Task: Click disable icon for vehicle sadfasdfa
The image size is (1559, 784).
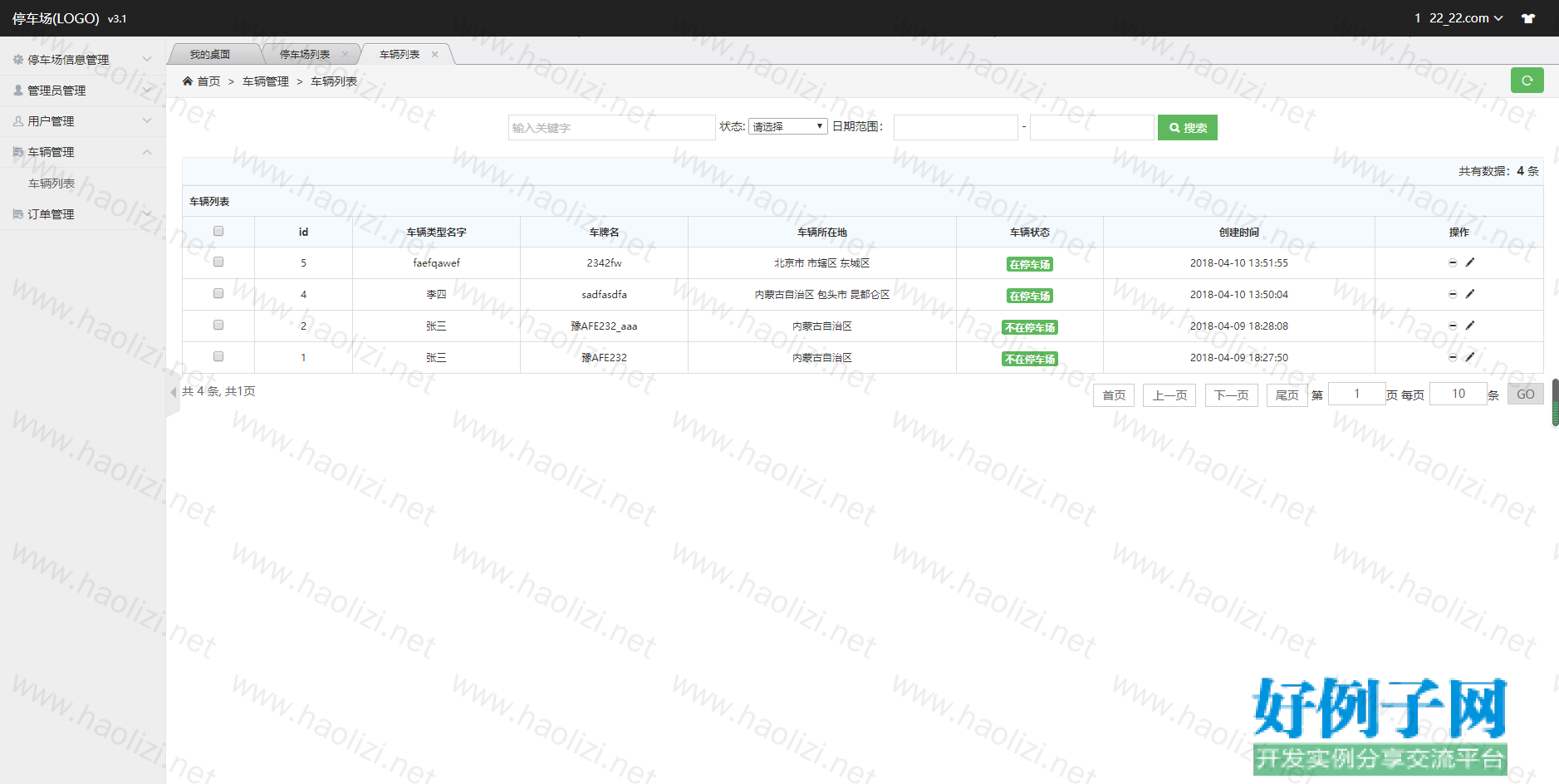Action: click(1453, 294)
